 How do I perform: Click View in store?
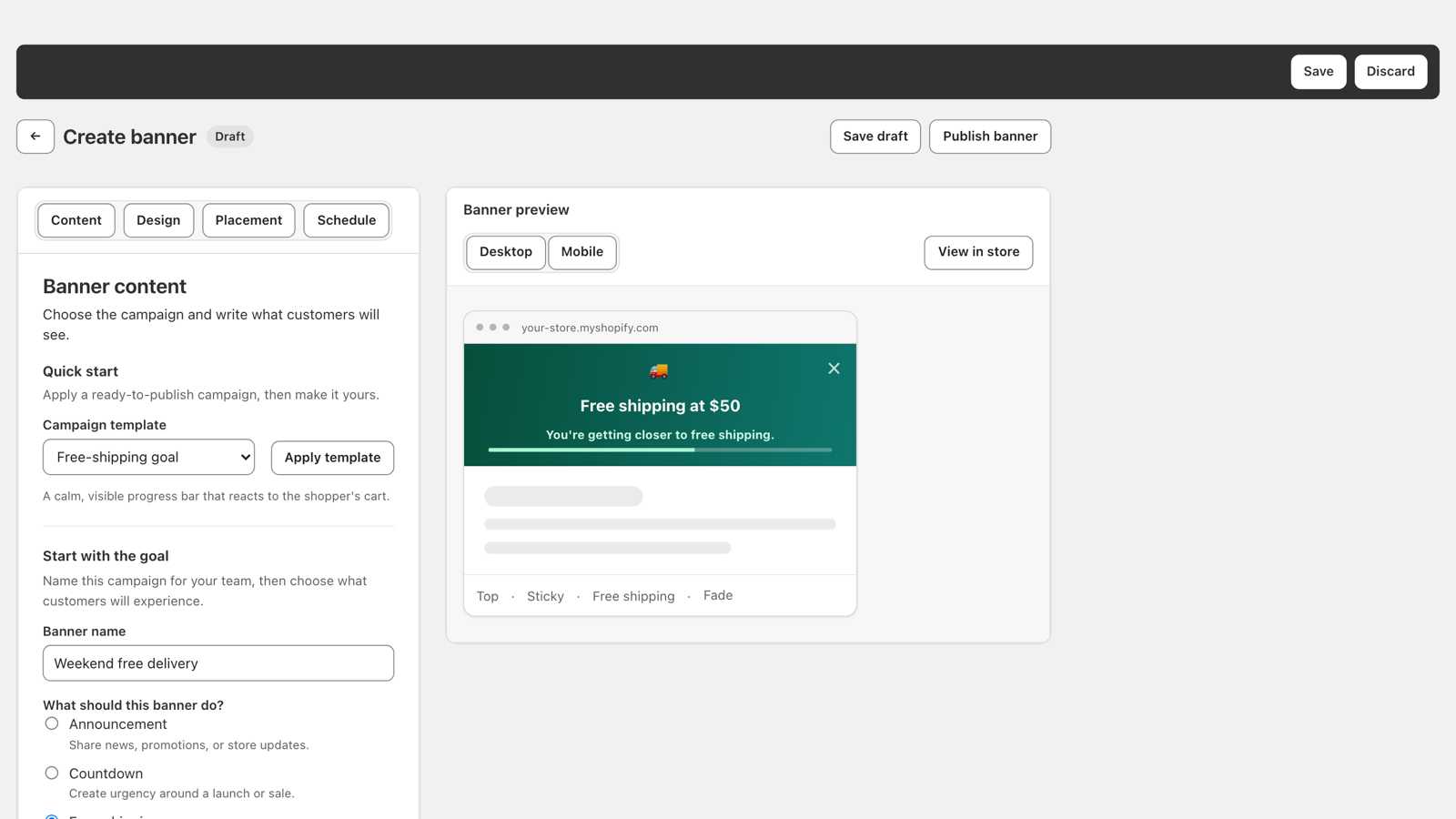pos(978,252)
